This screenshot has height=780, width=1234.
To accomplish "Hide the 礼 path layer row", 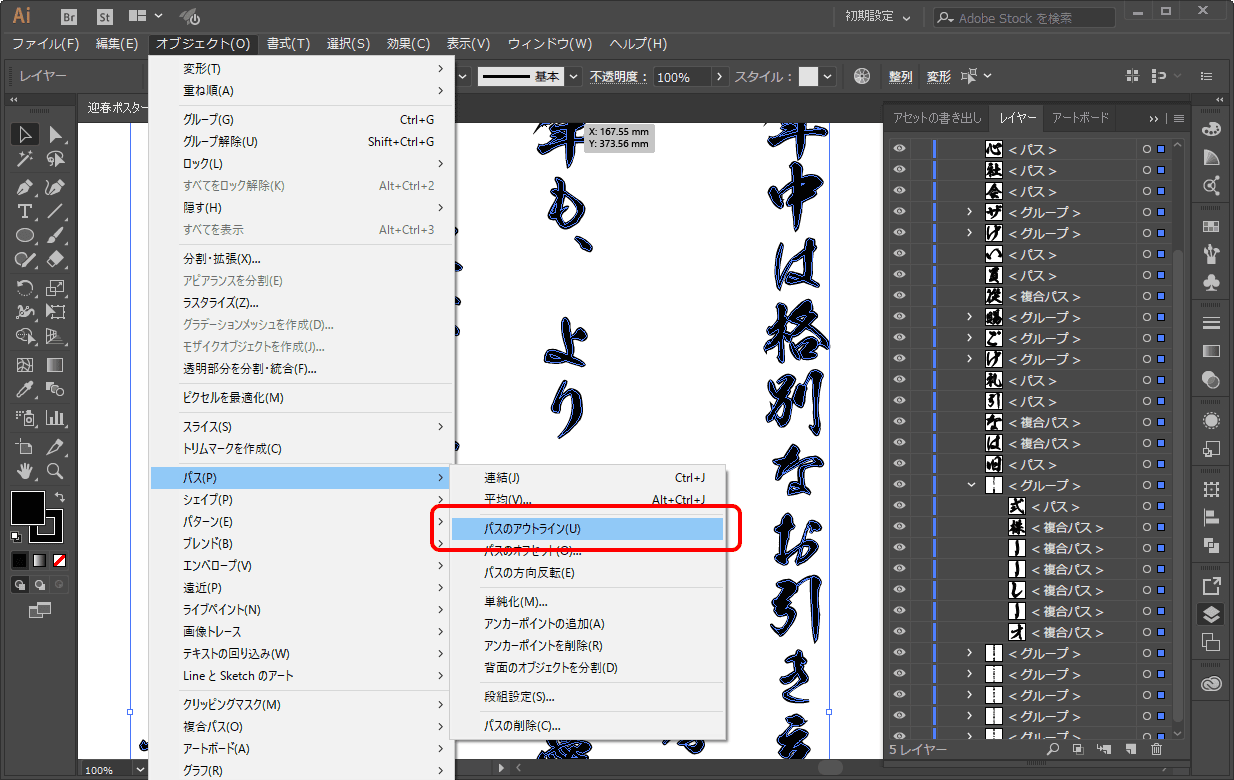I will 899,380.
